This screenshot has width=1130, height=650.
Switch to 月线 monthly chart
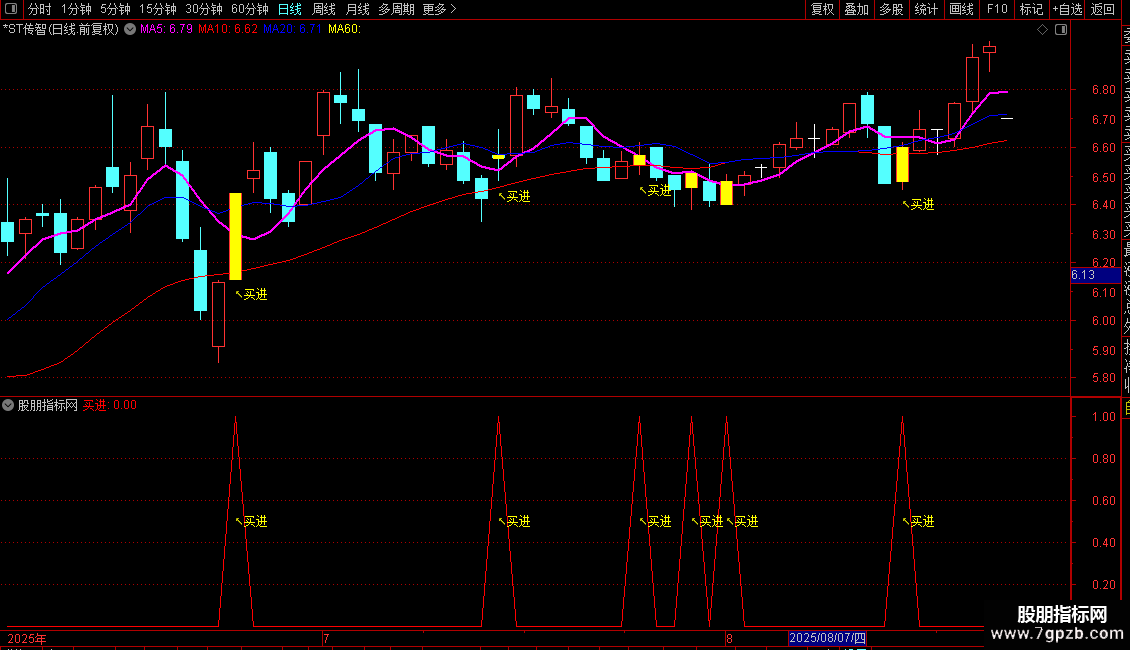pos(357,9)
